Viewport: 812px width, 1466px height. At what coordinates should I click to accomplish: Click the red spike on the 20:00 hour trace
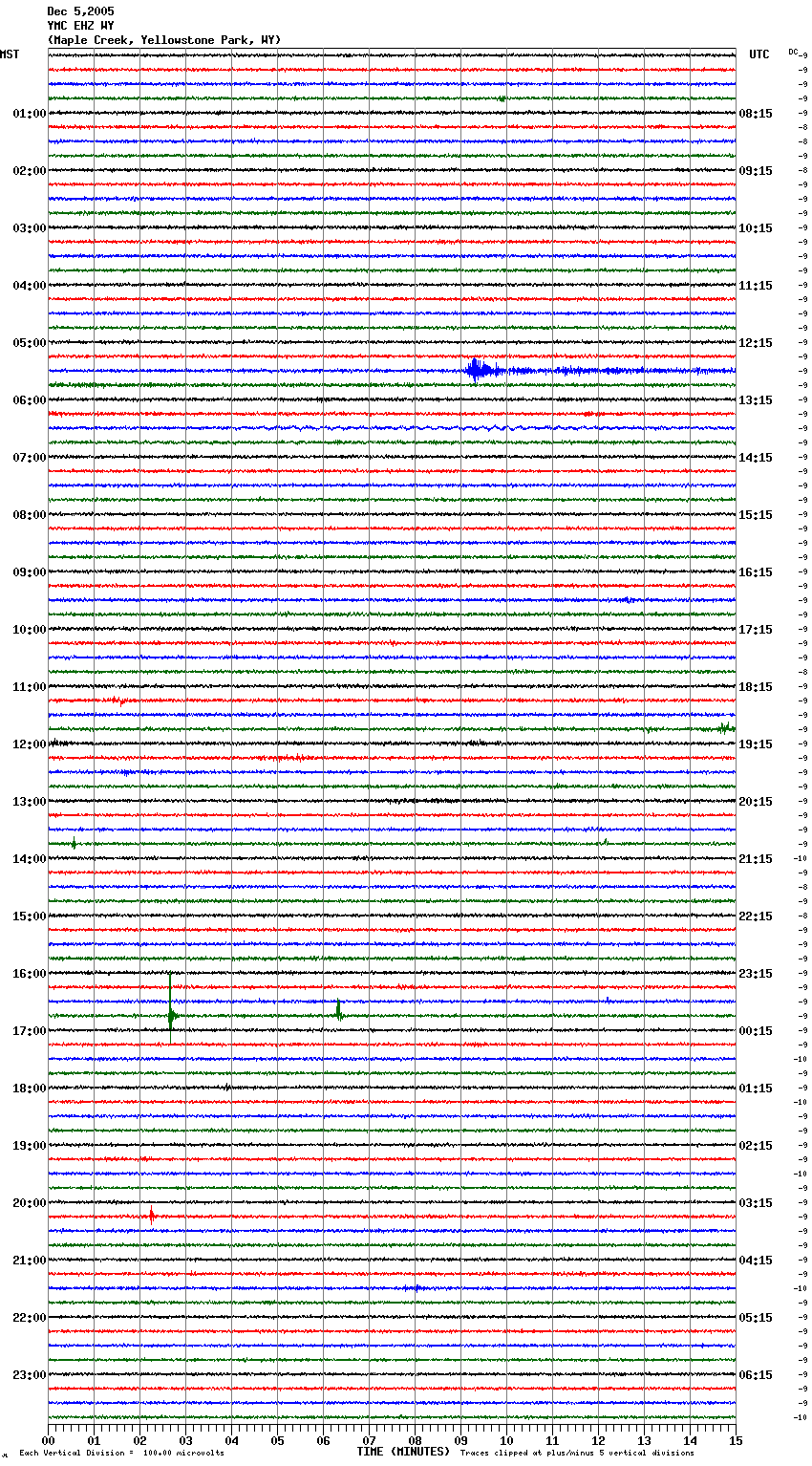[151, 1216]
